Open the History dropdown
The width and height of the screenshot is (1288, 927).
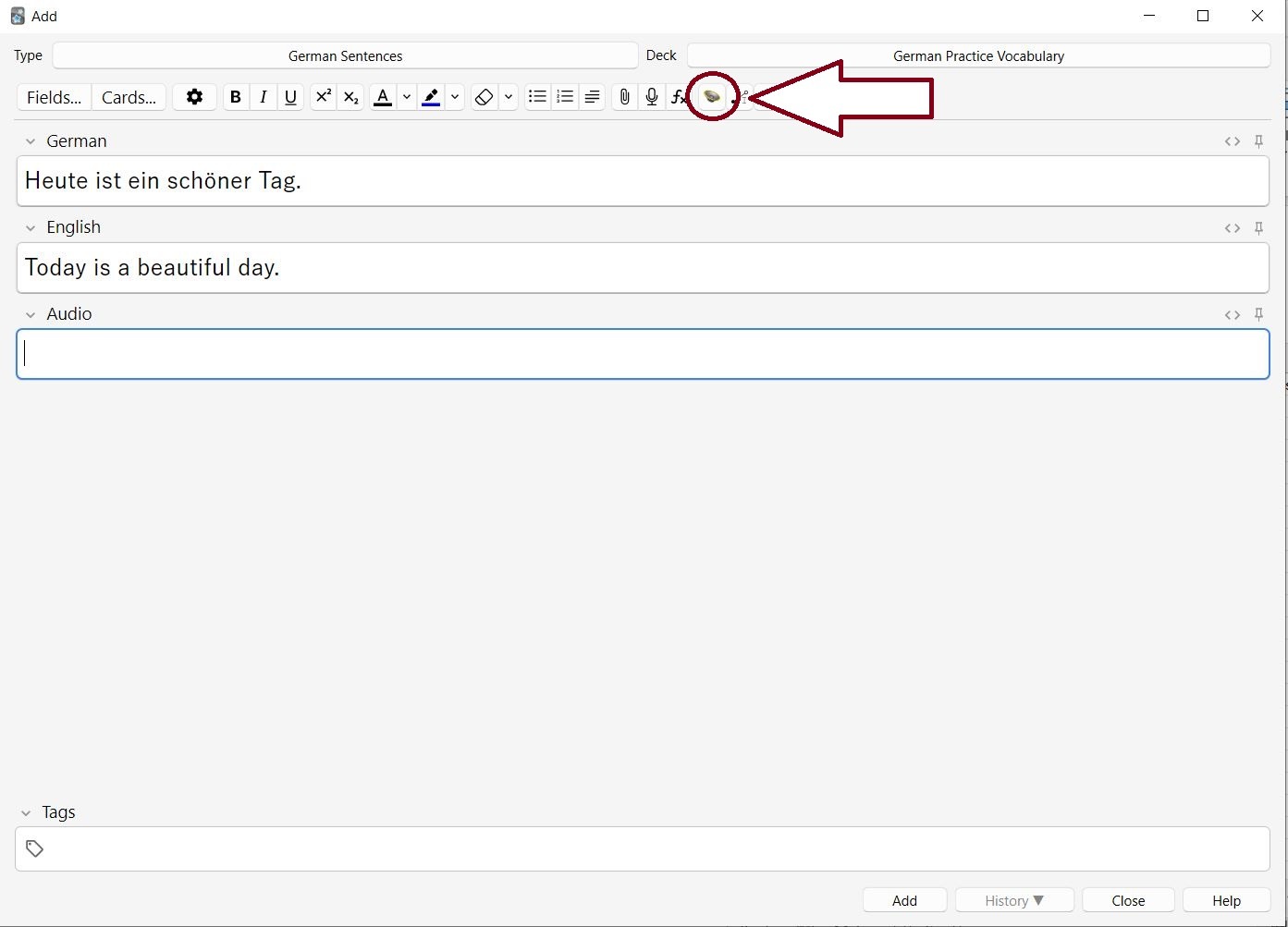click(x=1013, y=900)
